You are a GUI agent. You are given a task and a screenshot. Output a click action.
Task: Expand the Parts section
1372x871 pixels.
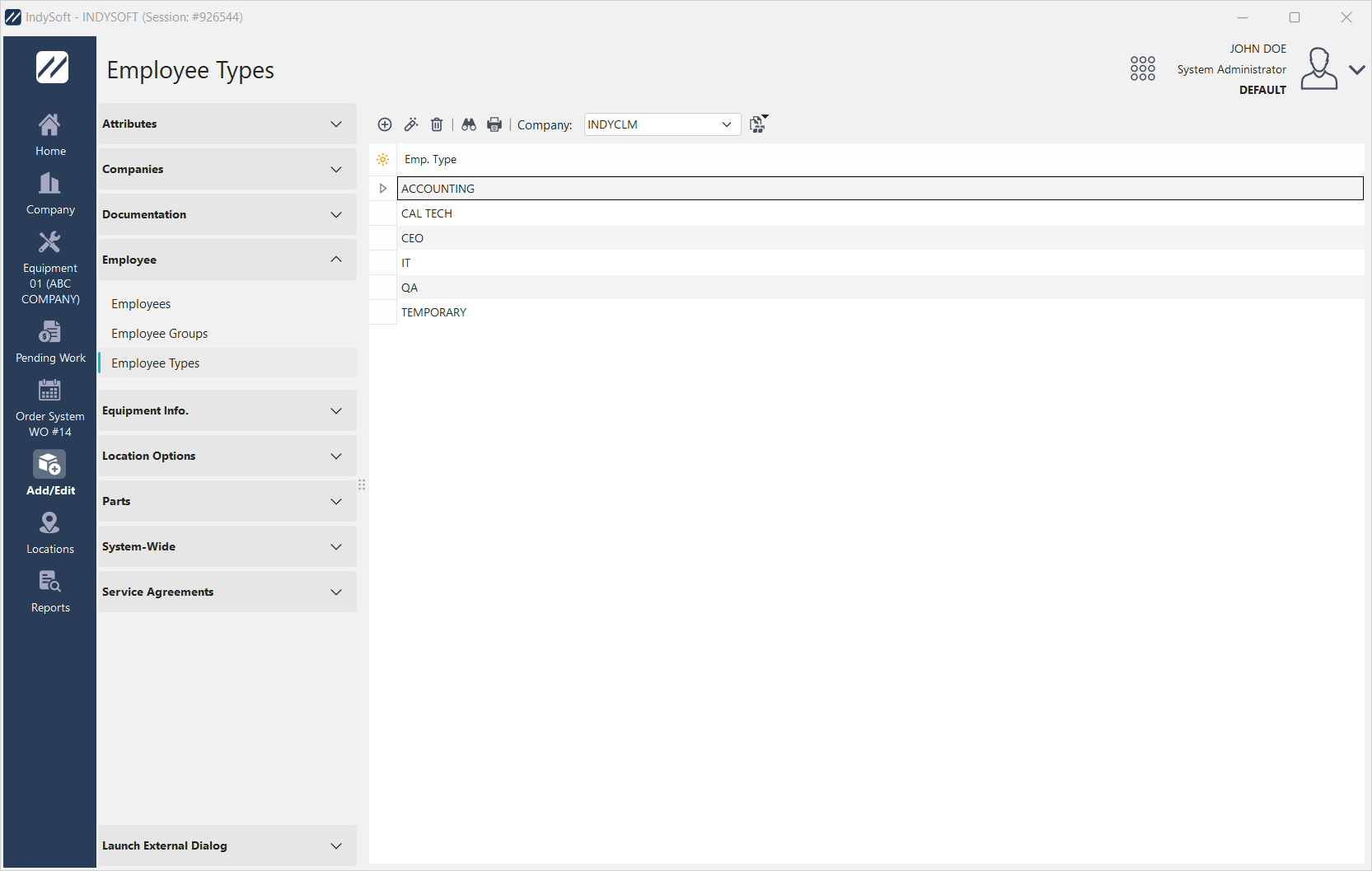click(227, 501)
